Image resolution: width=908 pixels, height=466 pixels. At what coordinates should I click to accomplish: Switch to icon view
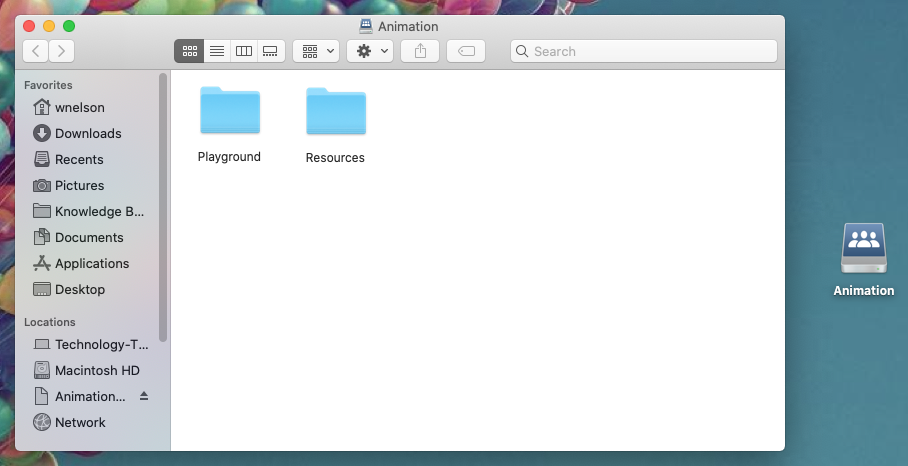pyautogui.click(x=189, y=51)
